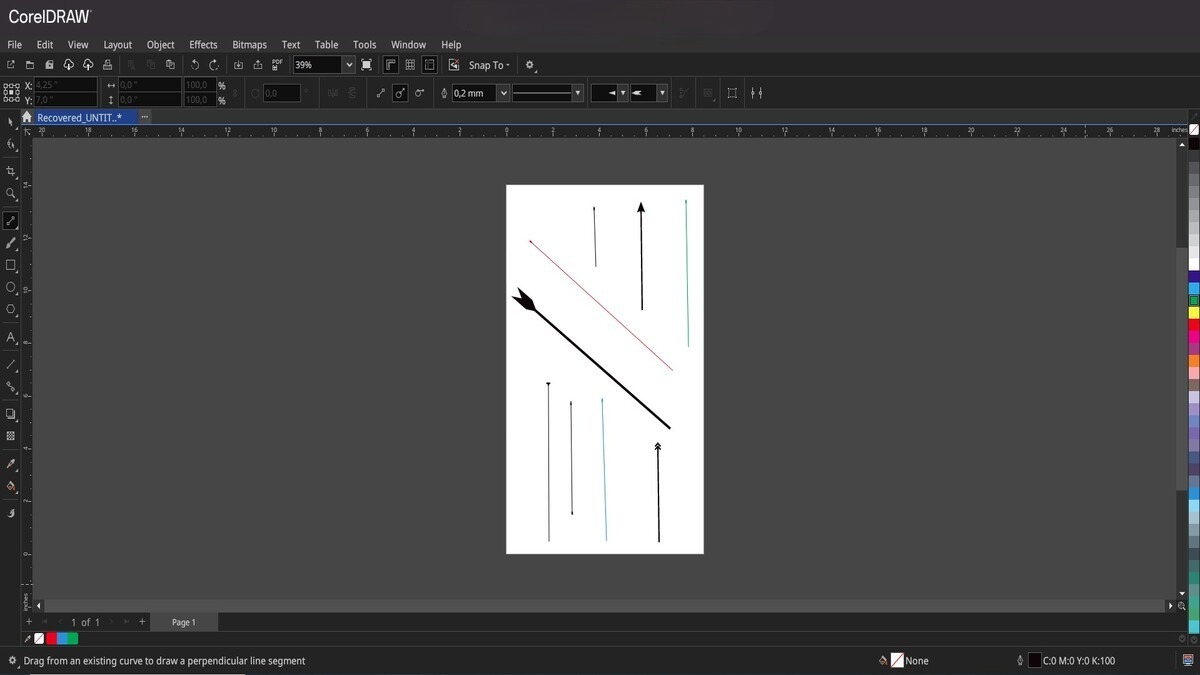1200x675 pixels.
Task: Click the Undo arrow
Action: [195, 65]
